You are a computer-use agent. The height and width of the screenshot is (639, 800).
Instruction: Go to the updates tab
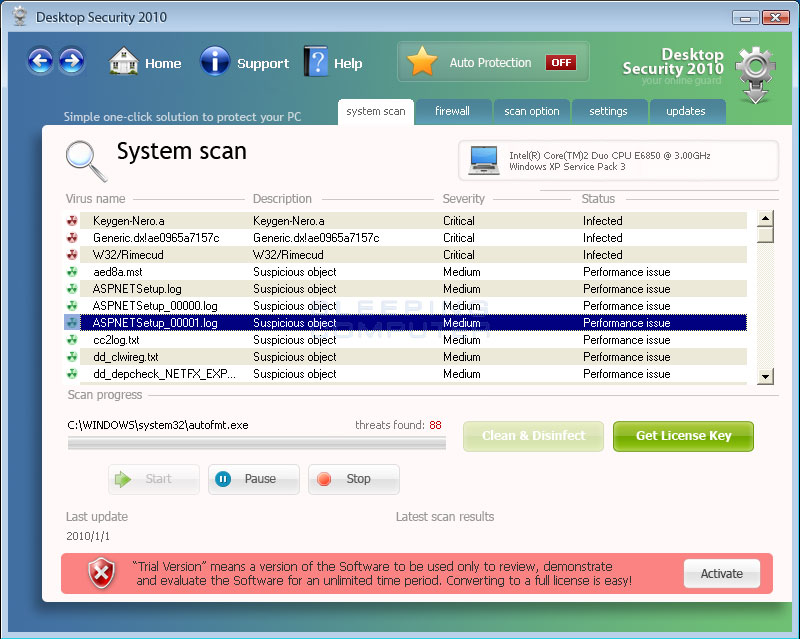686,111
